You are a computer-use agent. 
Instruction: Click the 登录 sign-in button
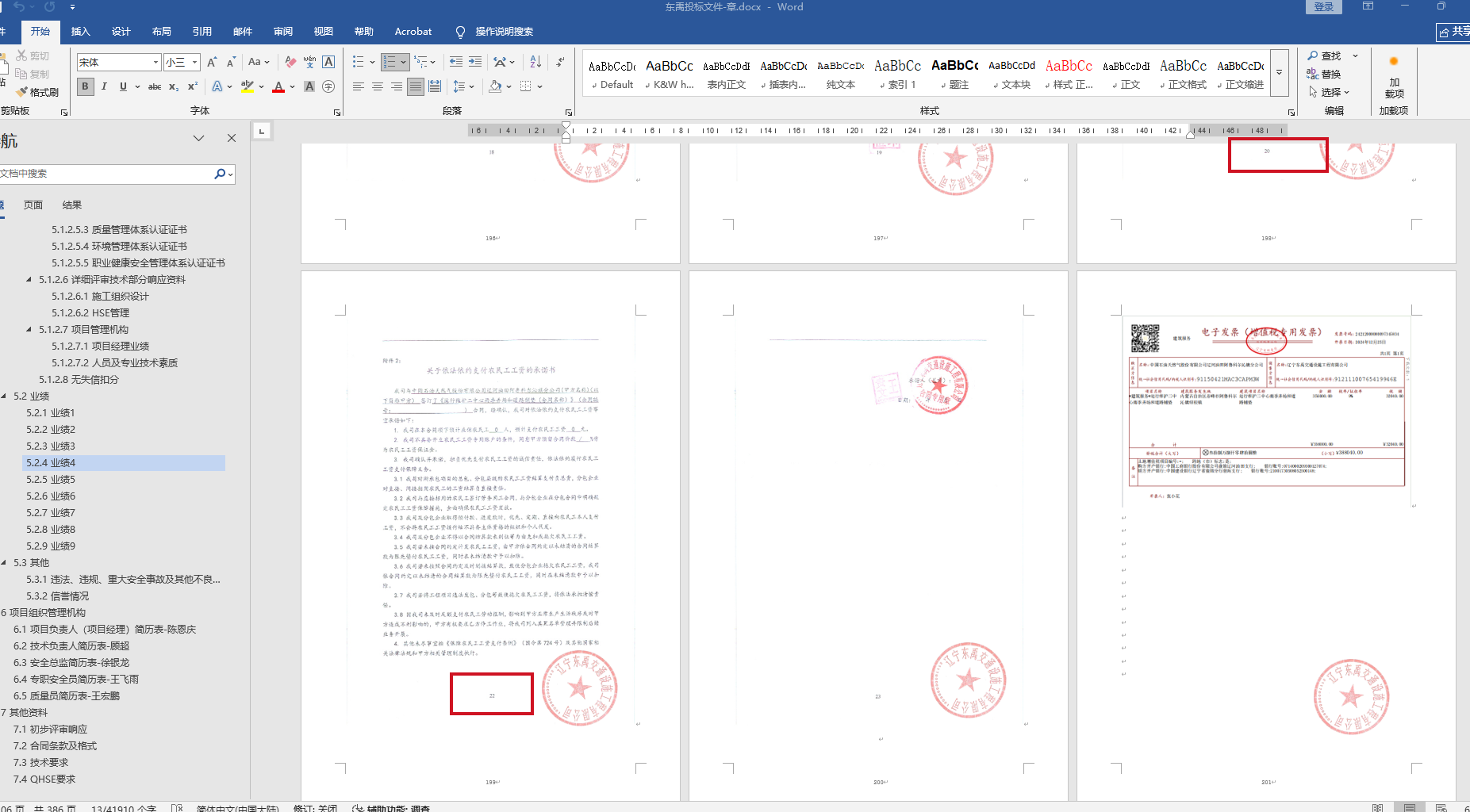1323,7
